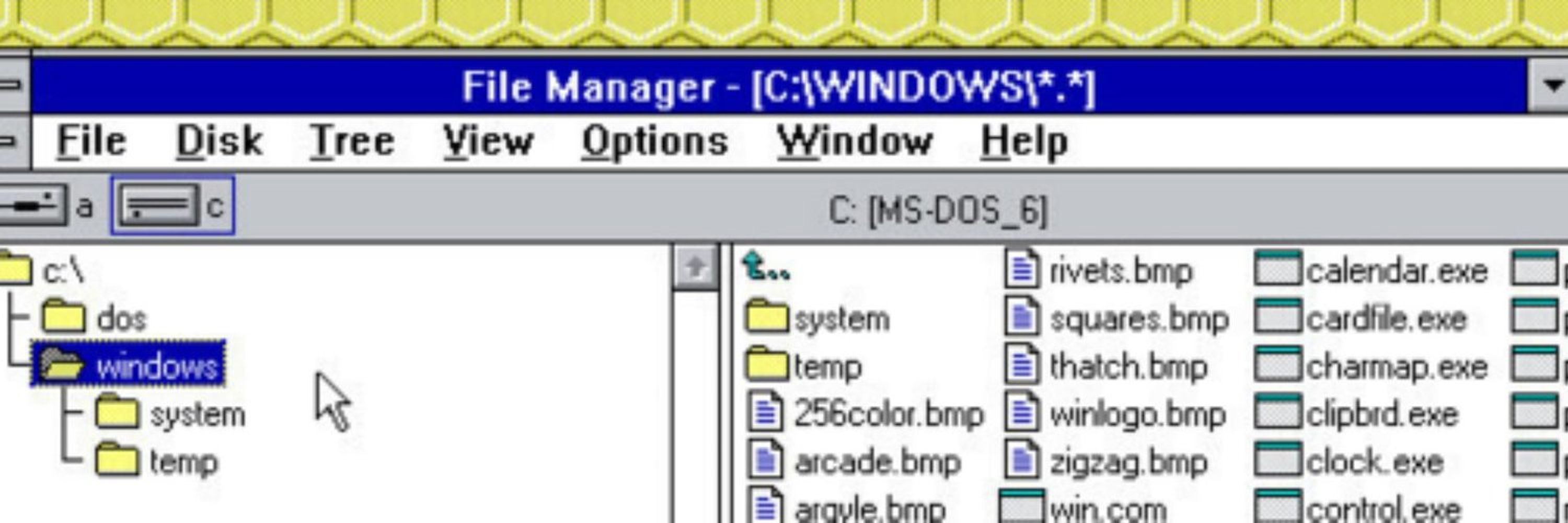Open the Tree menu
1568x523 pixels.
(x=352, y=141)
